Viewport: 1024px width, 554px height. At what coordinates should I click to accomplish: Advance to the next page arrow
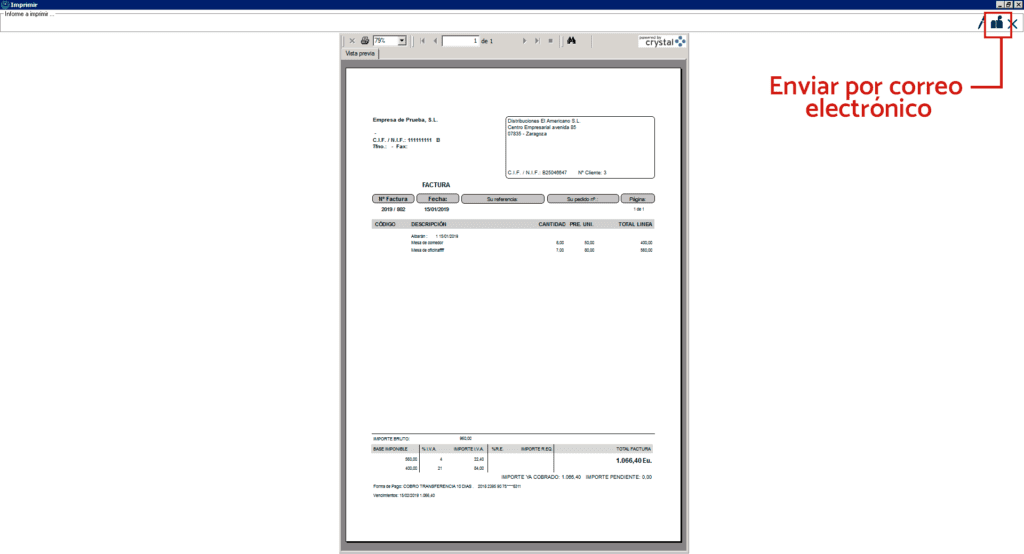coord(525,41)
